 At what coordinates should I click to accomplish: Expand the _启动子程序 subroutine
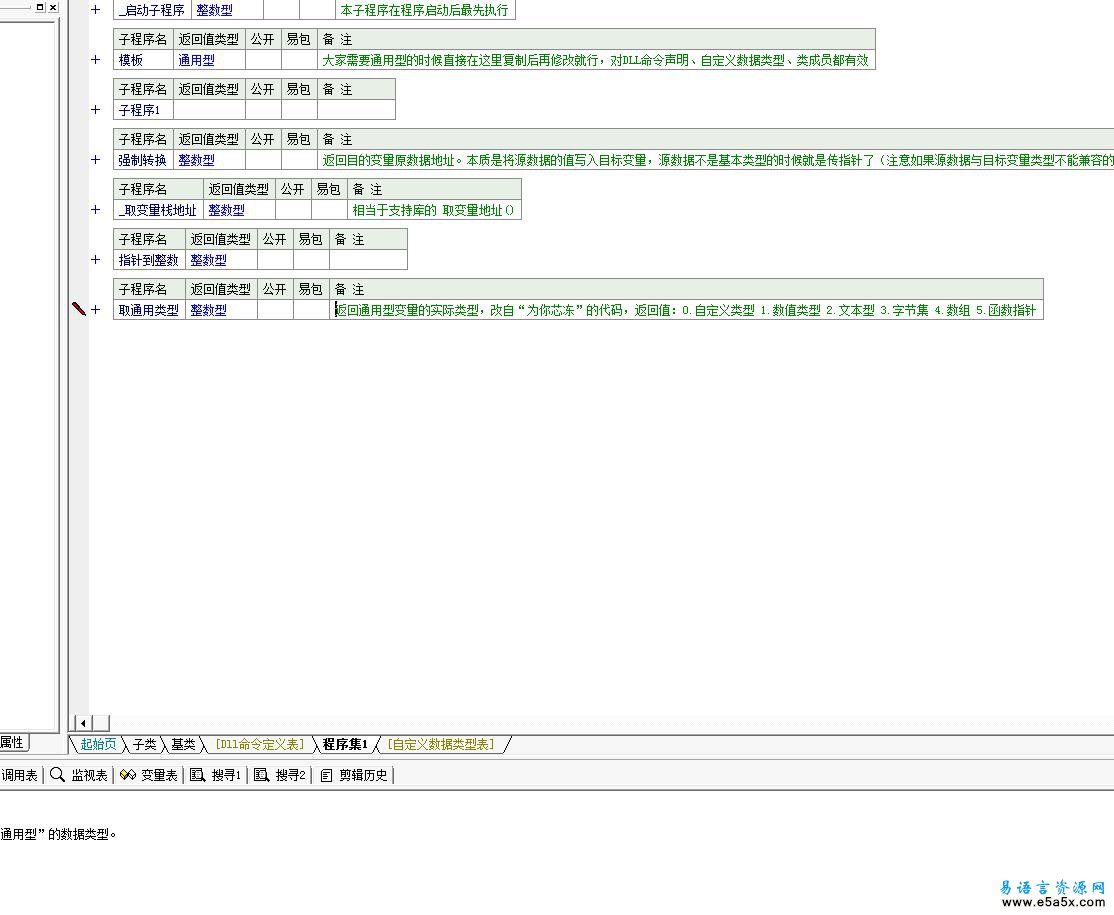[95, 10]
